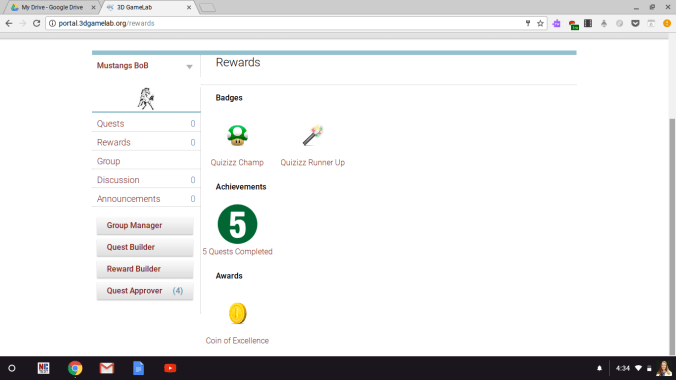Viewport: 676px width, 380px height.
Task: Click the red and green extension icon
Action: pyautogui.click(x=573, y=24)
